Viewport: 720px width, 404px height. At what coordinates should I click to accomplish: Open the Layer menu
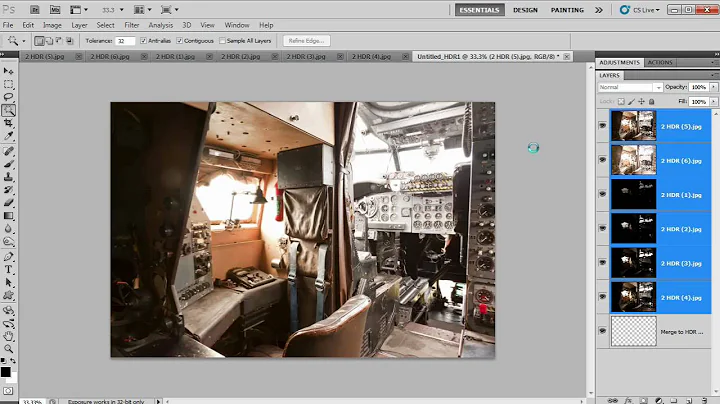pyautogui.click(x=79, y=25)
